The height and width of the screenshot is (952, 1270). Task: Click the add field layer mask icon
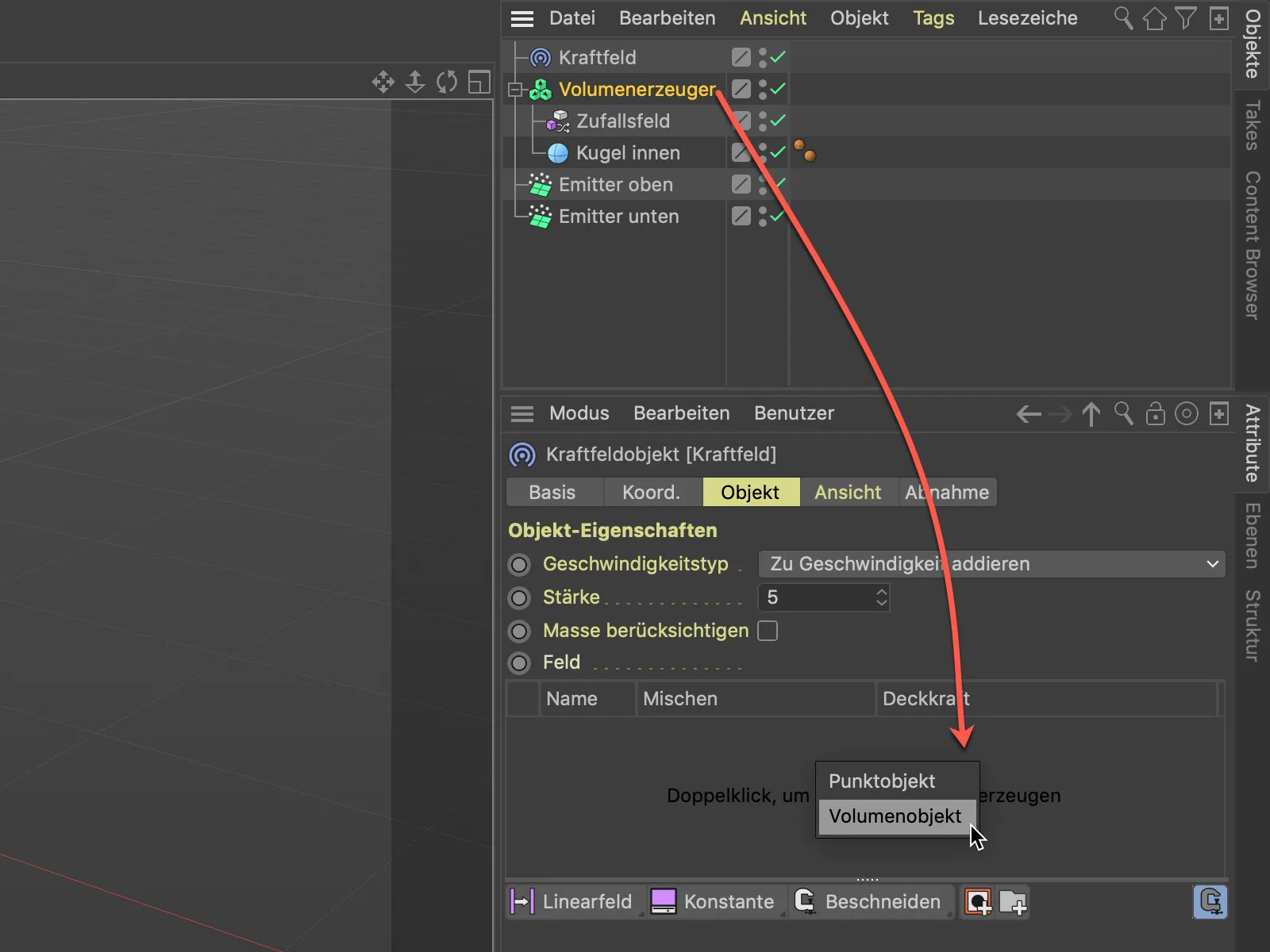[x=978, y=902]
